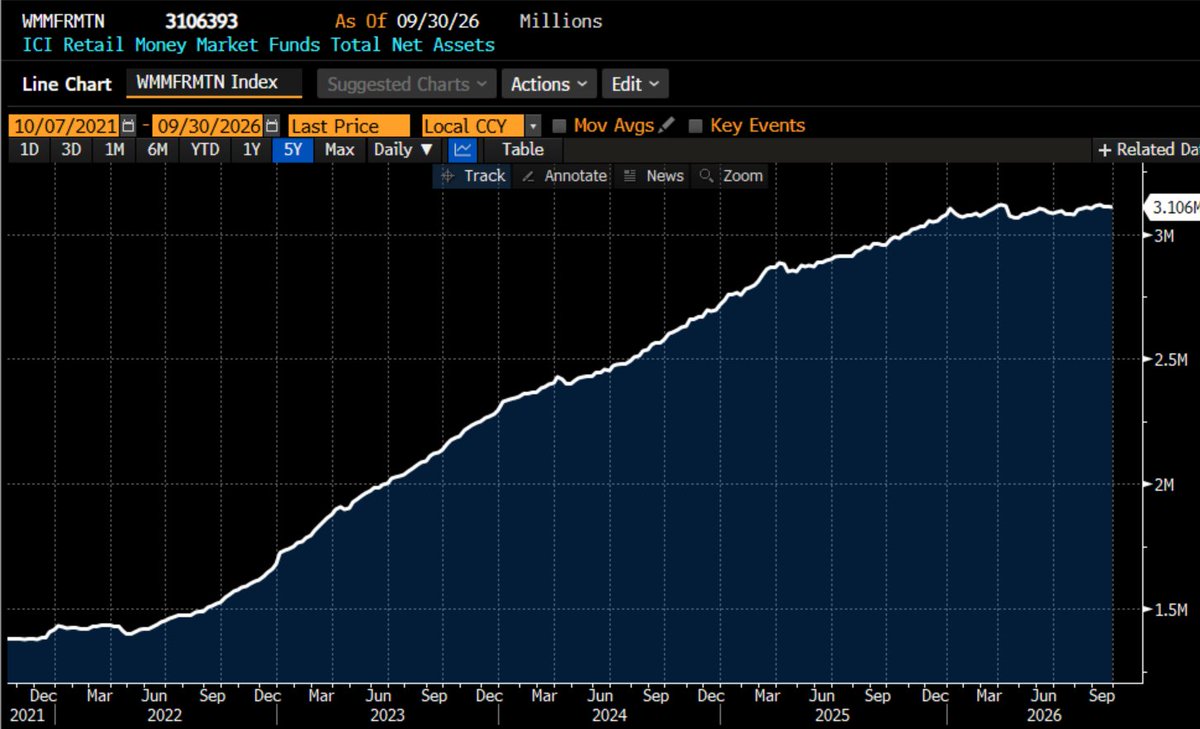The height and width of the screenshot is (729, 1200).
Task: Select the 3D time range
Action: click(x=71, y=150)
